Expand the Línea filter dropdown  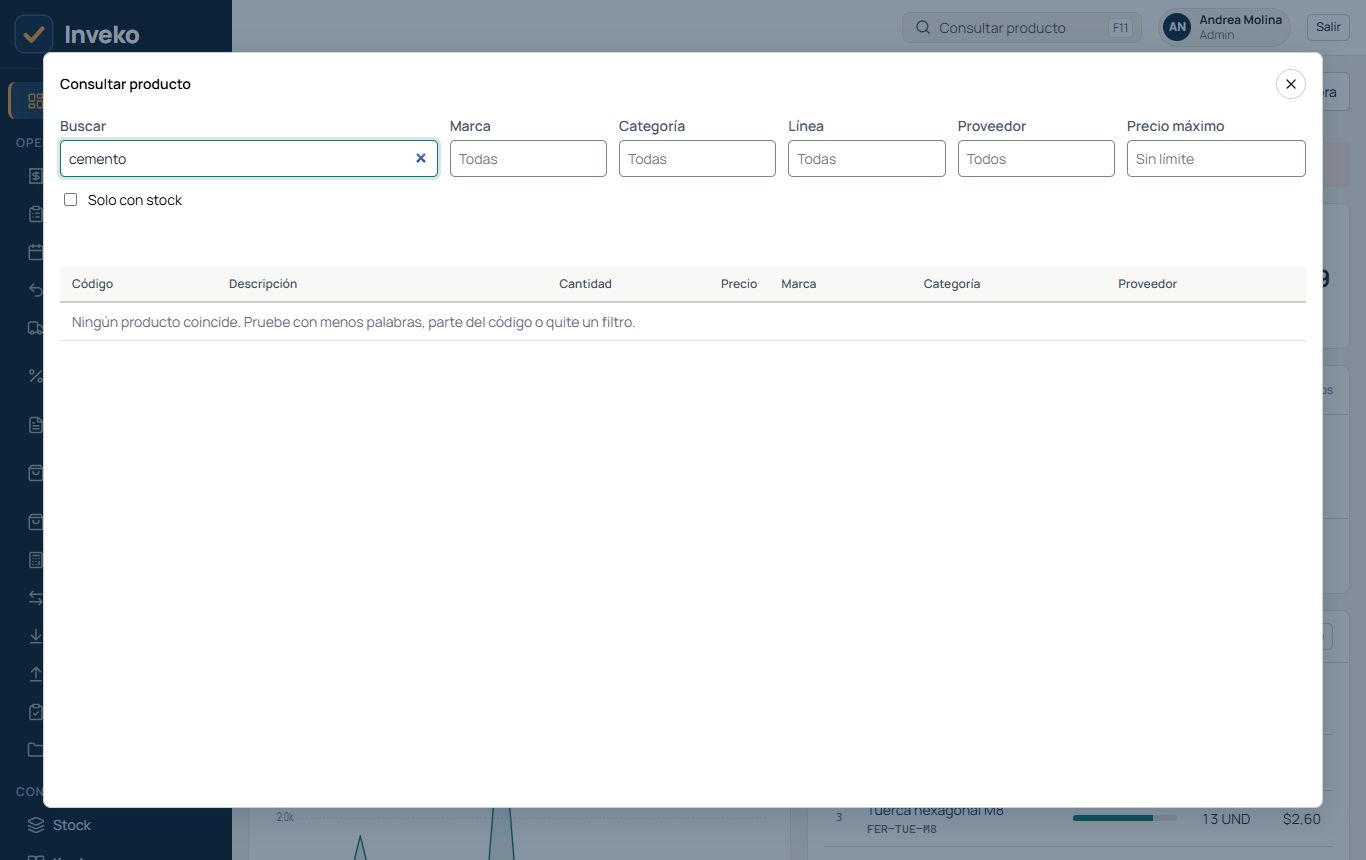[866, 159]
